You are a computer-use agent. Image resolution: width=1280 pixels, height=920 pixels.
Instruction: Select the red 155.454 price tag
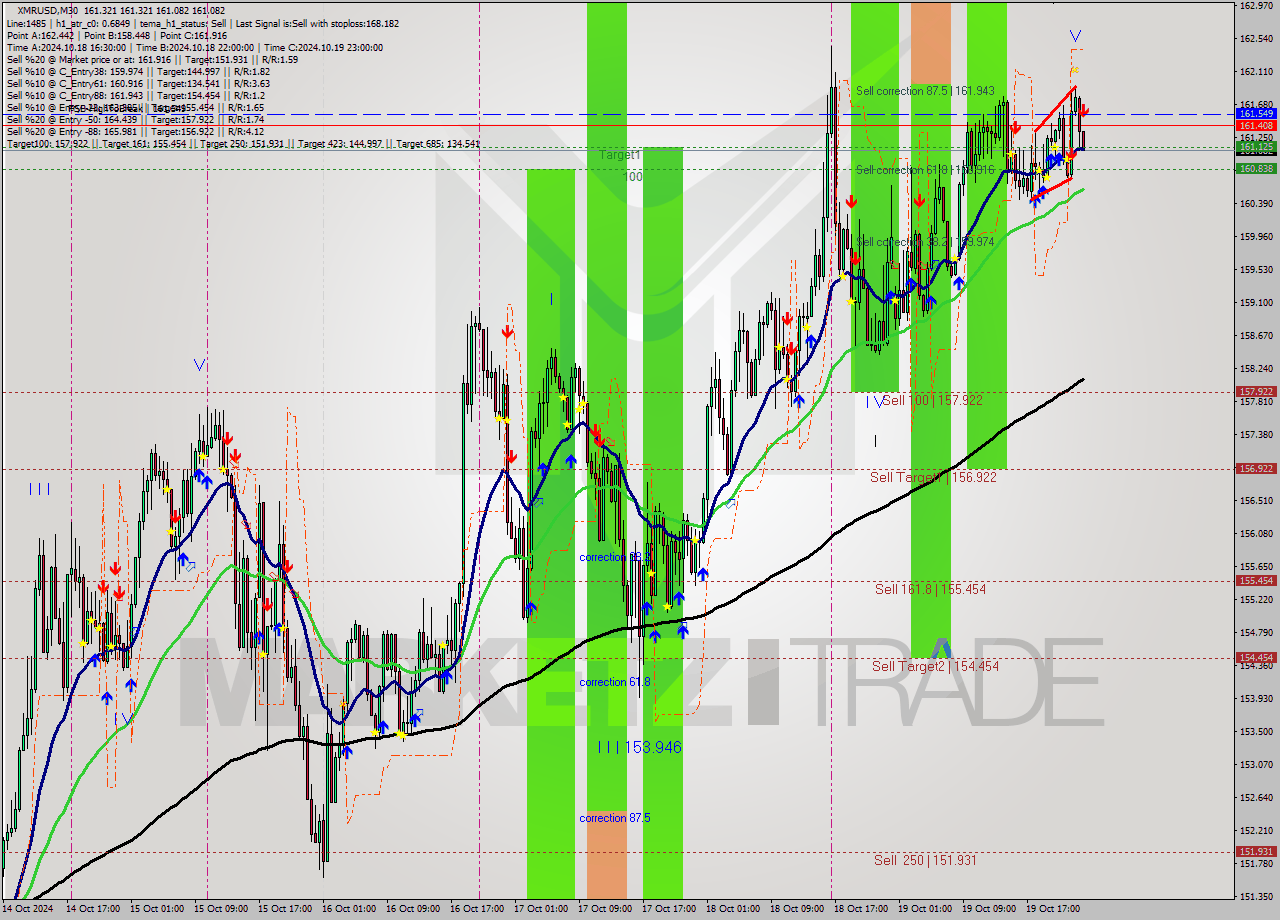pyautogui.click(x=1256, y=580)
